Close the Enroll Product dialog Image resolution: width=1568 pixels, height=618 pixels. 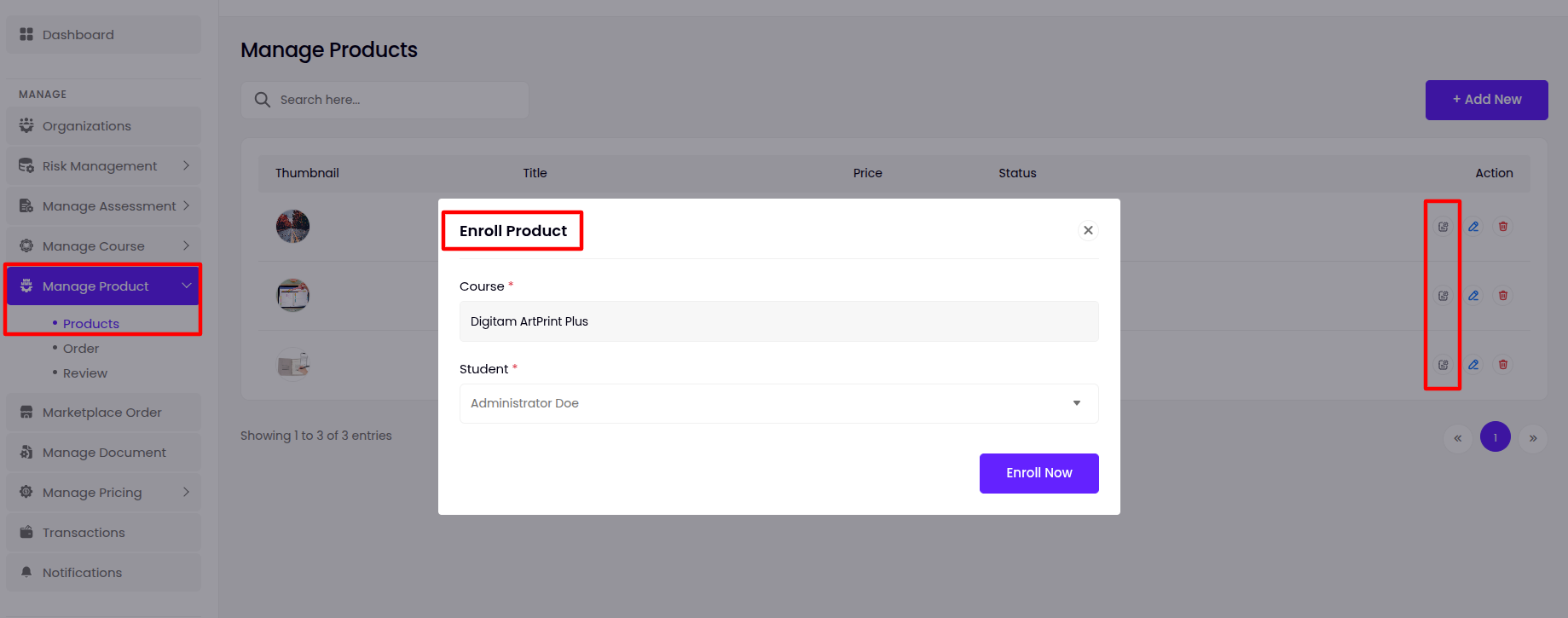point(1088,230)
